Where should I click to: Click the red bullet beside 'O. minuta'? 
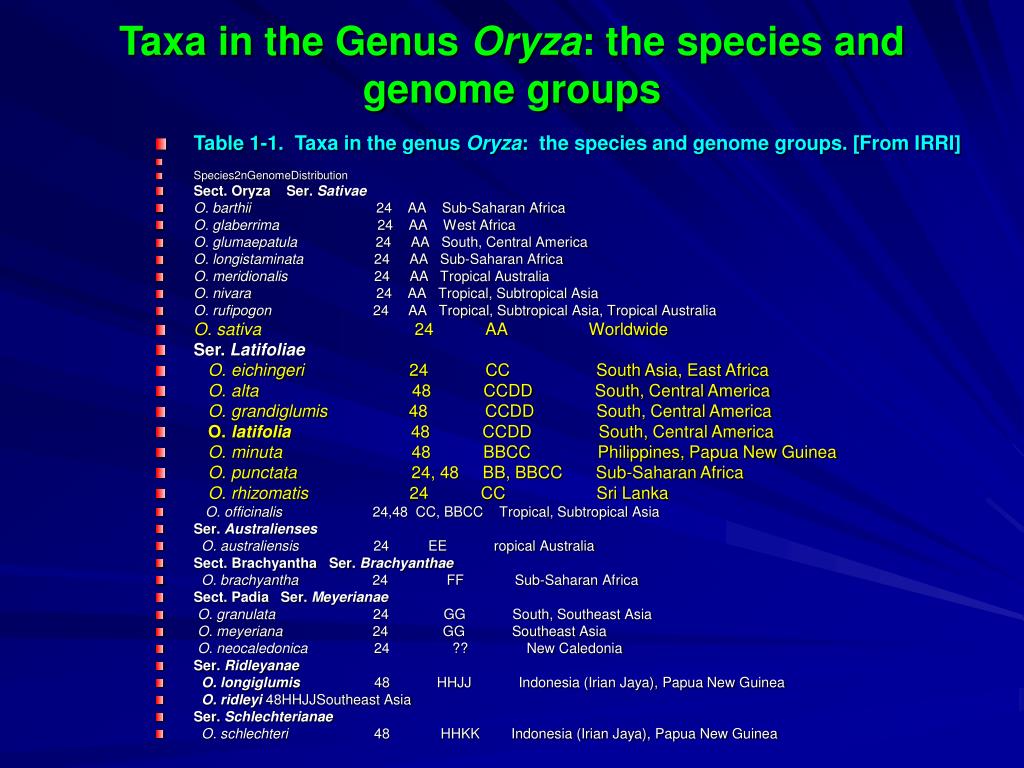(x=161, y=453)
